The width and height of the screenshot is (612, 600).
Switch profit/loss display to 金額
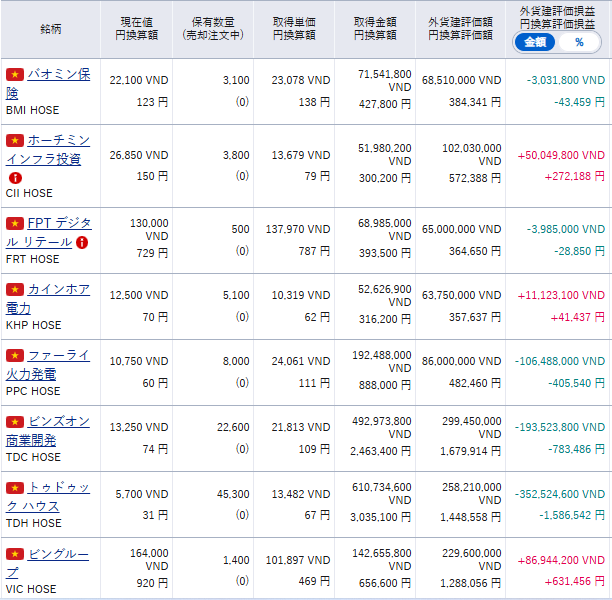click(x=535, y=42)
